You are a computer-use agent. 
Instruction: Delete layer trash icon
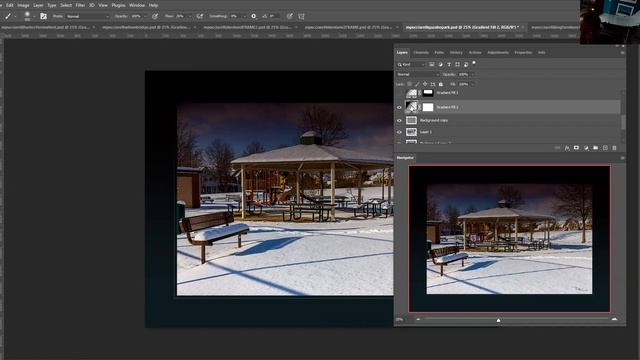[x=614, y=148]
